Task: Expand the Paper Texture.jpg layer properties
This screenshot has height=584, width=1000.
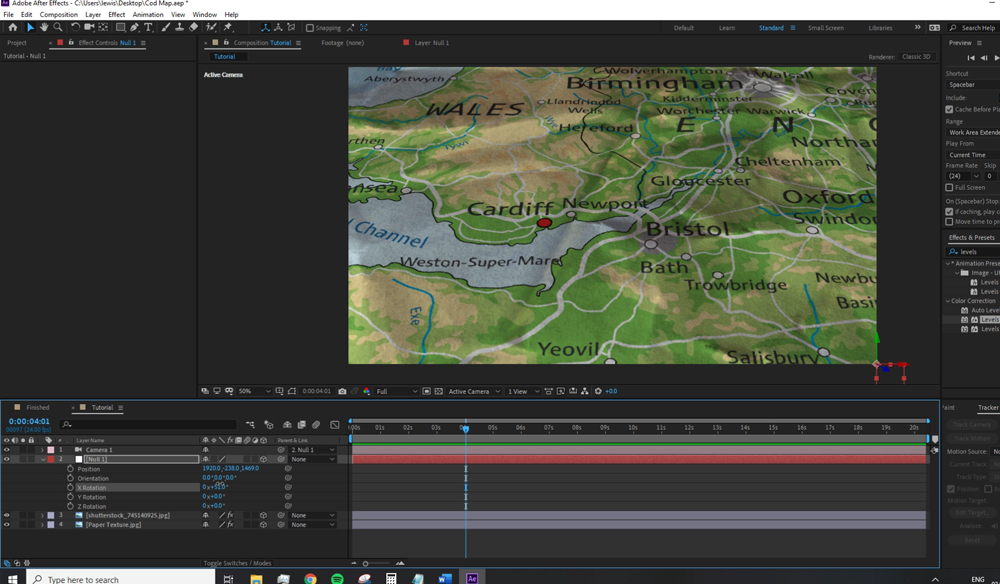Action: 43,525
